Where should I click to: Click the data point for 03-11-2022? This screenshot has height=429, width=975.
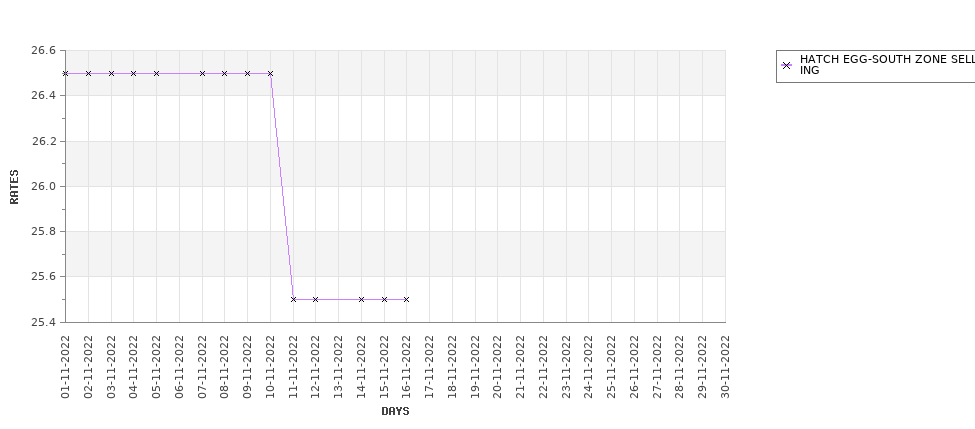pyautogui.click(x=111, y=73)
